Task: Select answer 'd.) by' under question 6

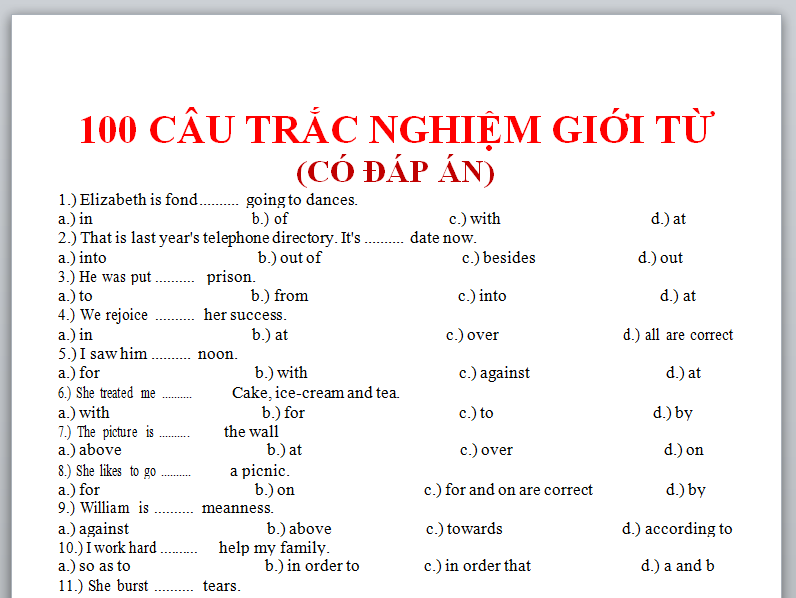Action: (673, 413)
